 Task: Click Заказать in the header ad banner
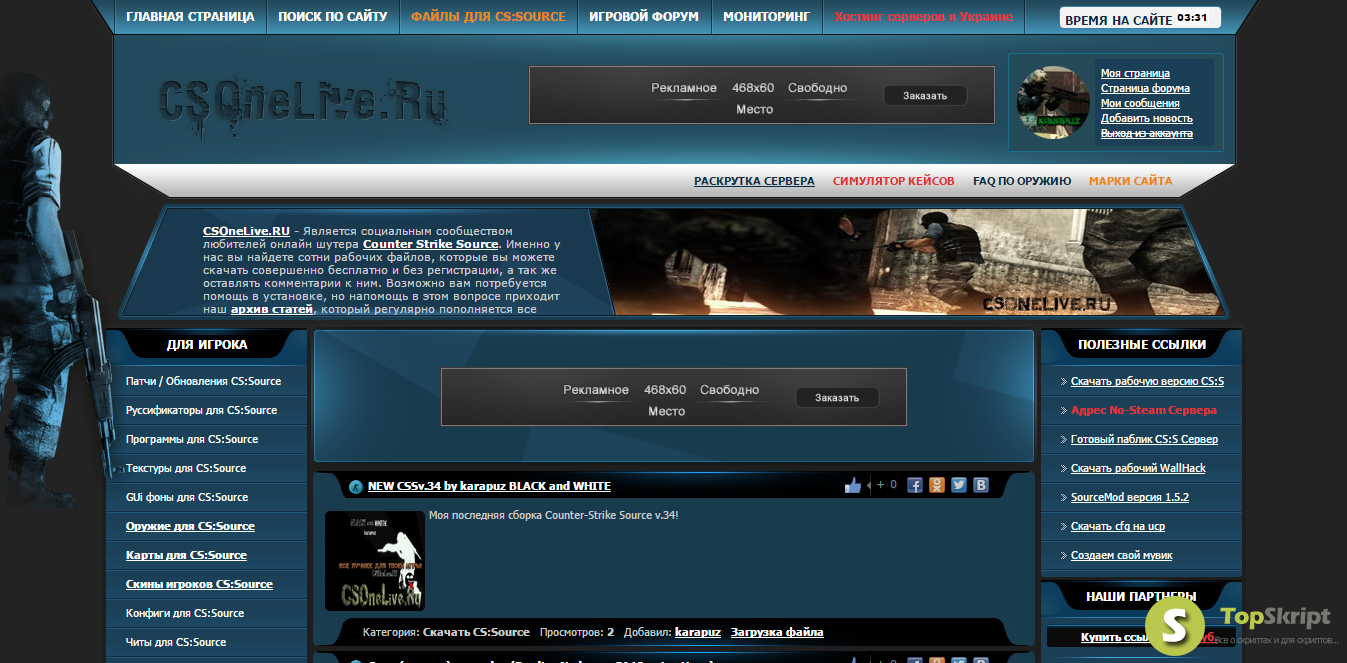point(925,96)
